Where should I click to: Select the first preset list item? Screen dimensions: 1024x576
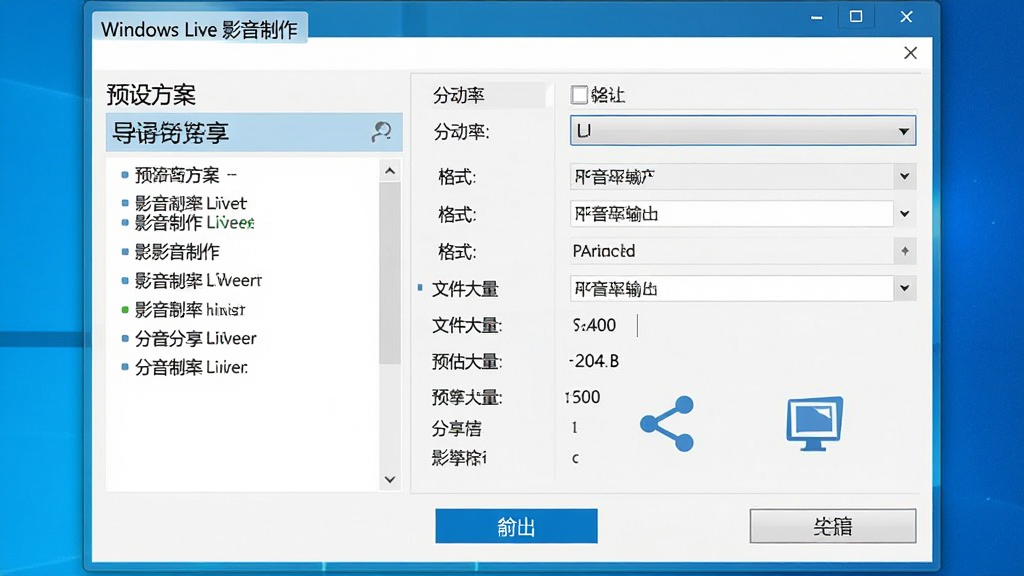point(179,175)
